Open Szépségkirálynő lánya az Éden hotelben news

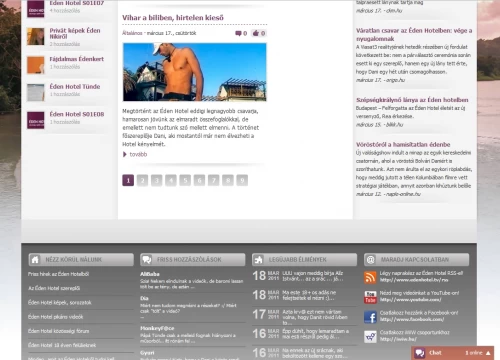412,100
